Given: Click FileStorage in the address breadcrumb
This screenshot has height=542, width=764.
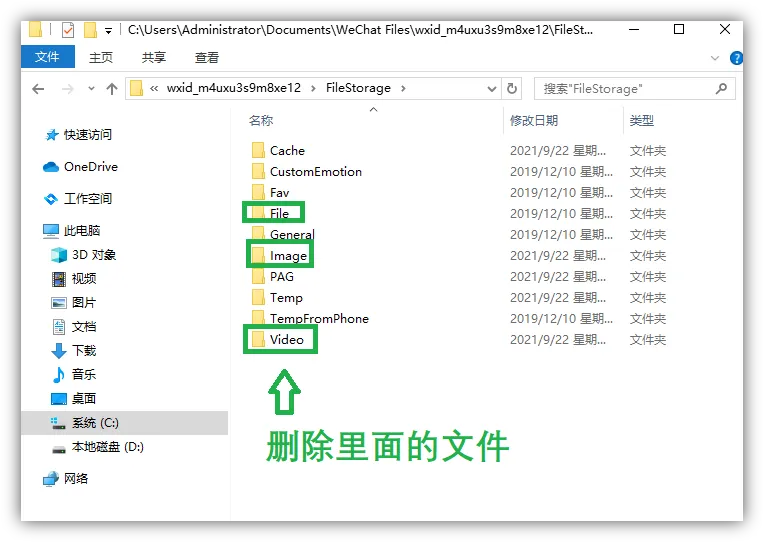Looking at the screenshot, I should 358,88.
